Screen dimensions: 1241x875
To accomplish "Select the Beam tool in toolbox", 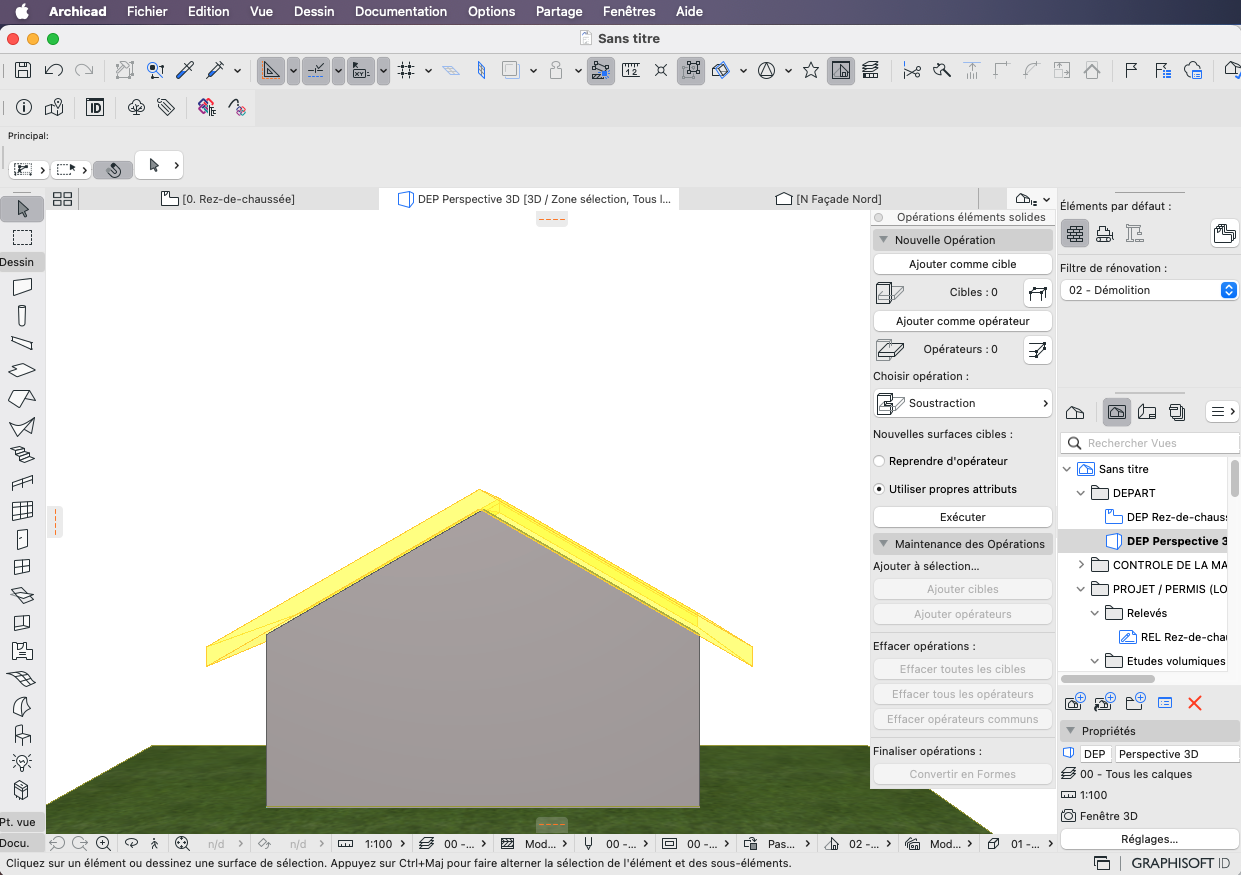I will pos(22,343).
